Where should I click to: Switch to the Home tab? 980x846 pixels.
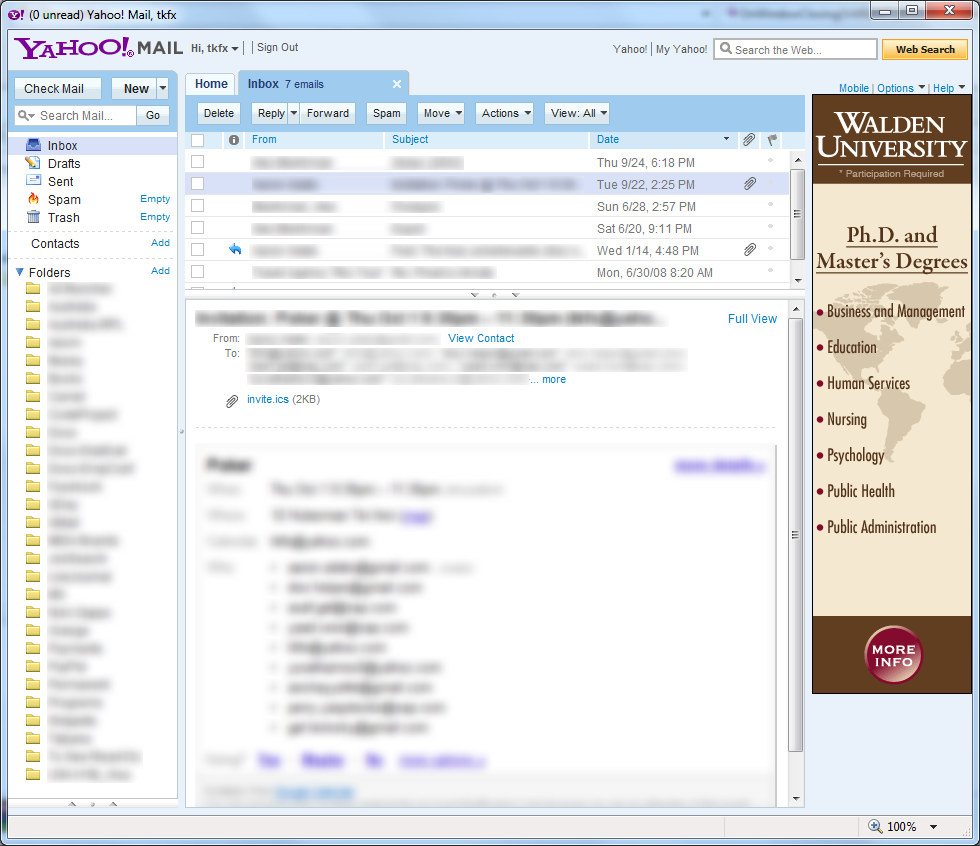pos(211,84)
